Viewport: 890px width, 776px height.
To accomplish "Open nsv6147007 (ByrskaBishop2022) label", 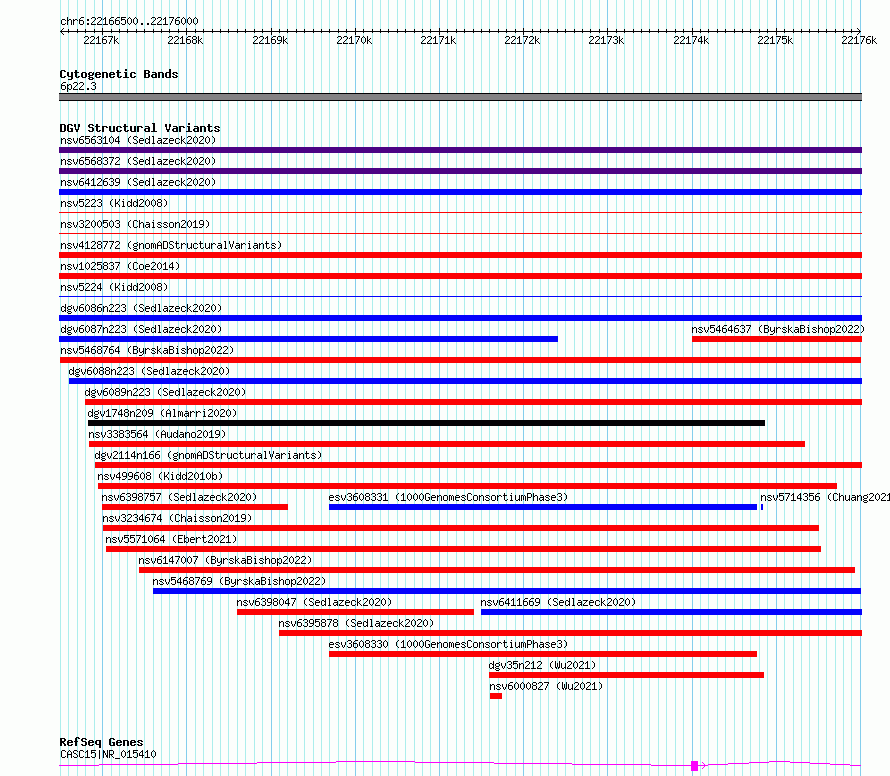I will tap(225, 560).
